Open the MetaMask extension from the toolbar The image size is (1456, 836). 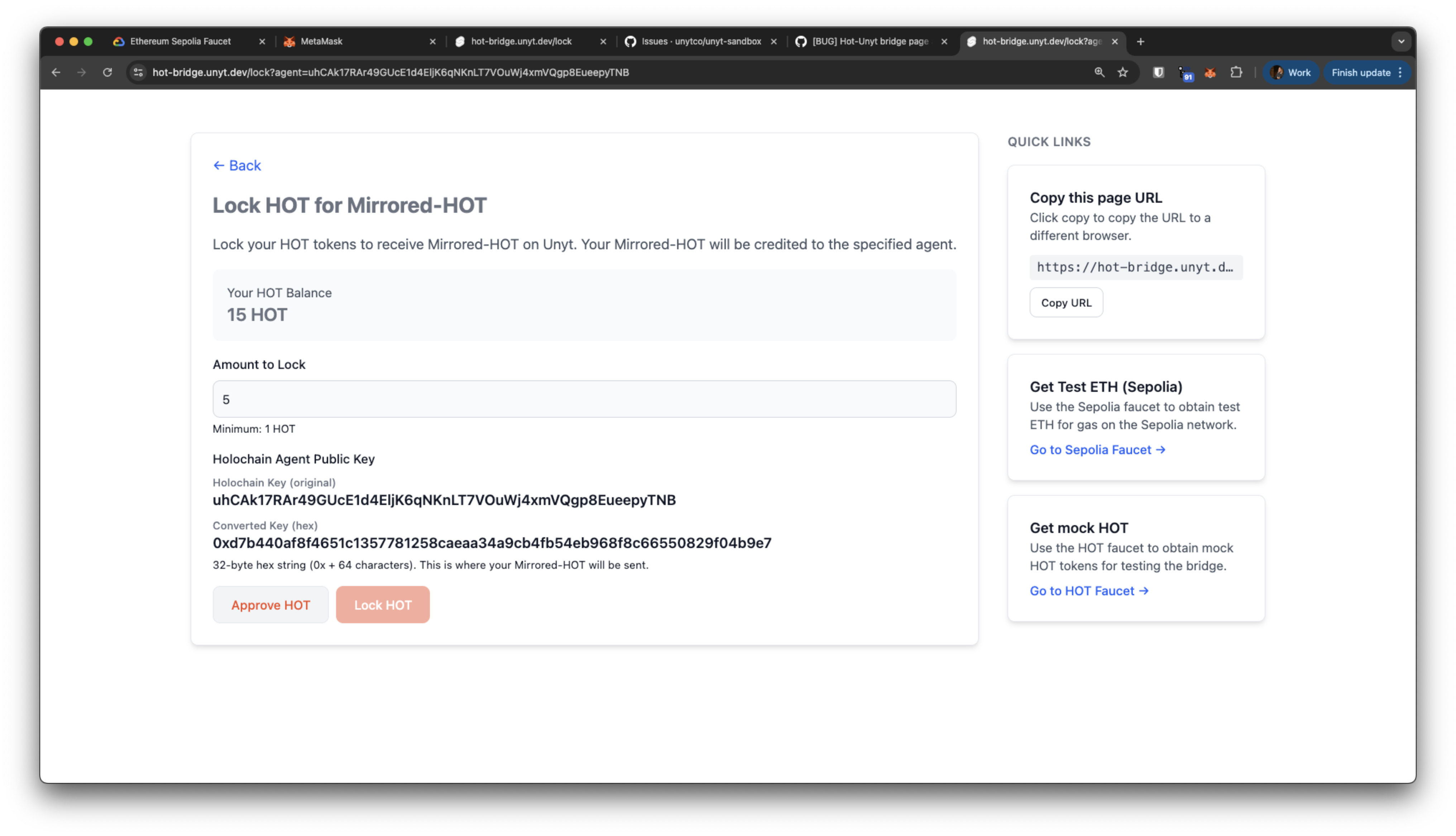click(1210, 72)
